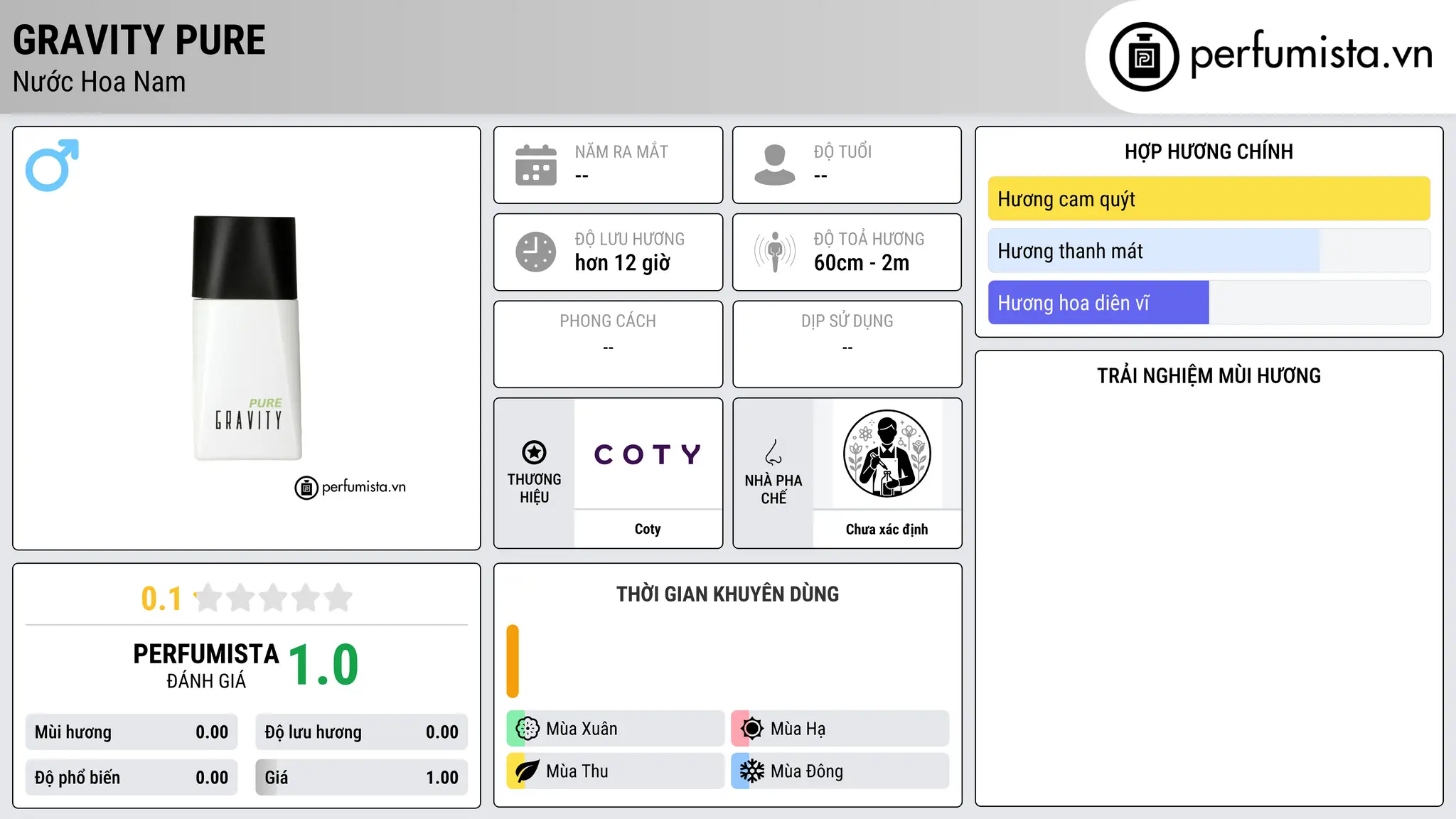Click the nose icon for Nhà Pha Chế
The image size is (1456, 819).
tap(773, 452)
